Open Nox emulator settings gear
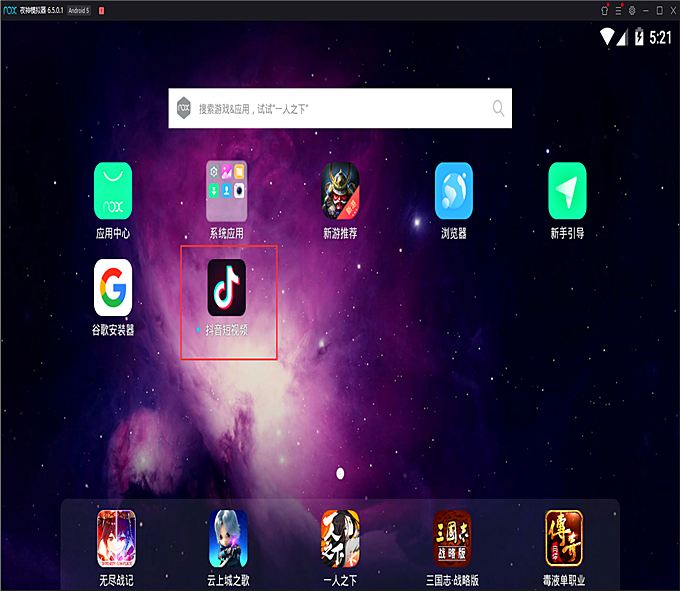This screenshot has width=680, height=591. tap(632, 10)
